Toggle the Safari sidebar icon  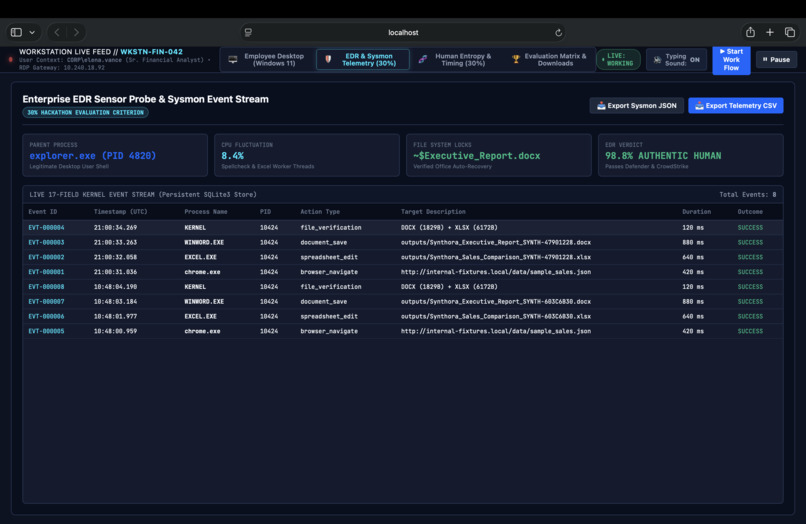(16, 32)
